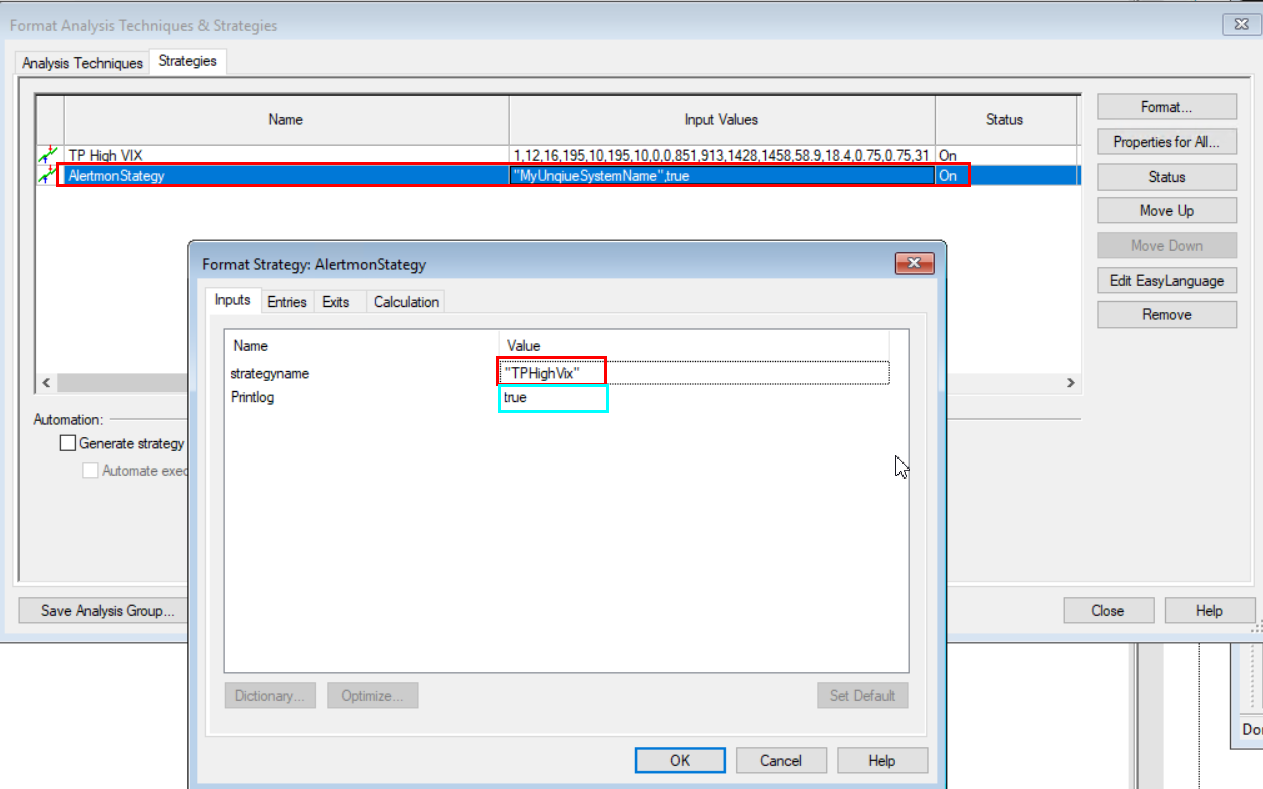Image resolution: width=1263 pixels, height=789 pixels.
Task: Click the Move Up button
Action: click(1166, 211)
